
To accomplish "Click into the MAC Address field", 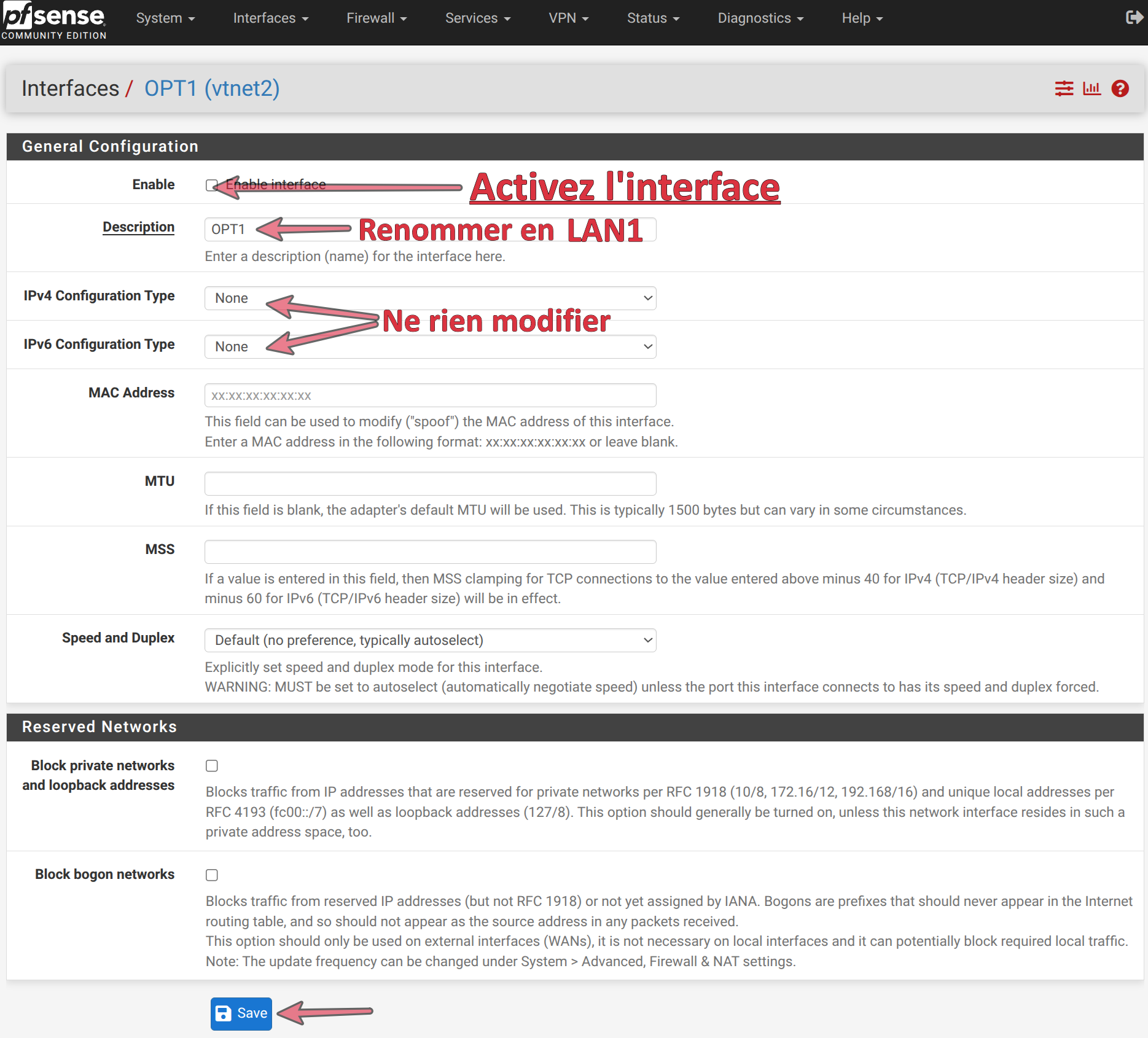I will tap(430, 396).
